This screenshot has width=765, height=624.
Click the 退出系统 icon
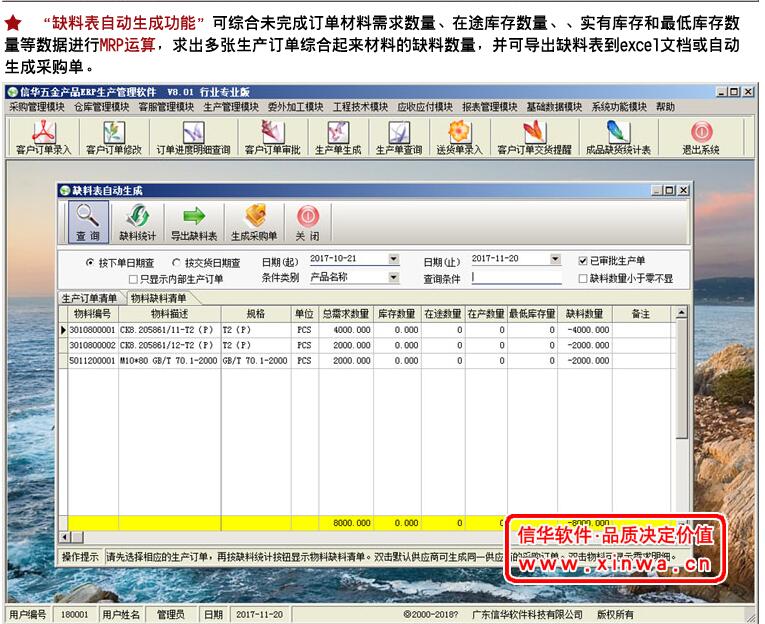(x=701, y=136)
